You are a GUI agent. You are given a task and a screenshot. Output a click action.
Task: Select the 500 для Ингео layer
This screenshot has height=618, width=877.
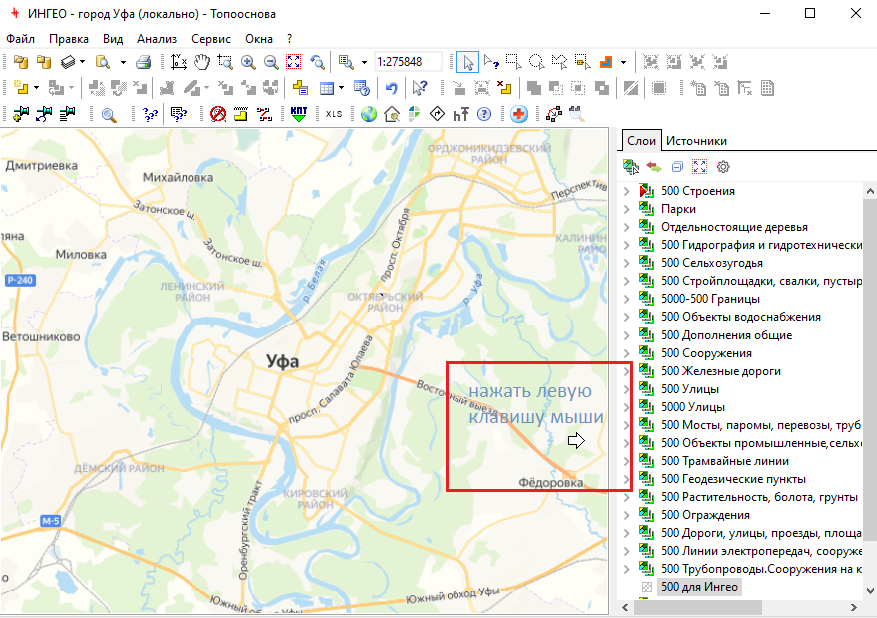click(x=699, y=587)
